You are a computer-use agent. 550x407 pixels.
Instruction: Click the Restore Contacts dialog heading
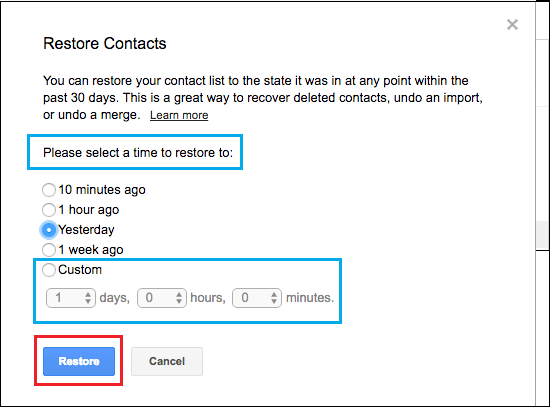[x=105, y=44]
